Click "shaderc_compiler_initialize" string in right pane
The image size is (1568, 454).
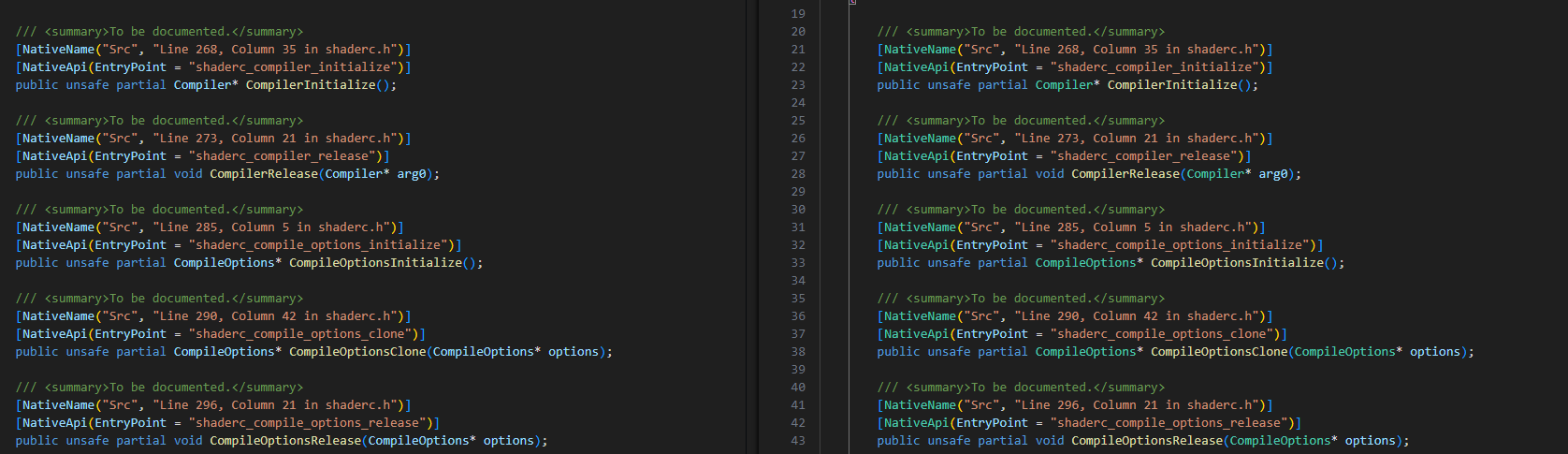click(x=1154, y=67)
